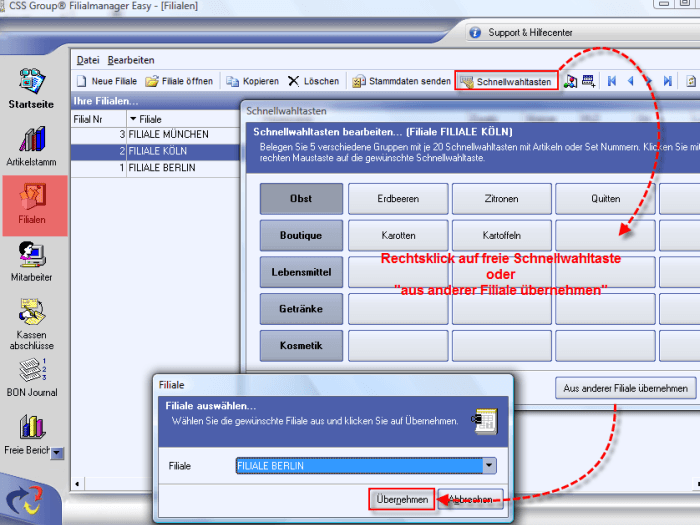Sort by the Filiale column header
The image size is (700, 525).
tap(183, 119)
